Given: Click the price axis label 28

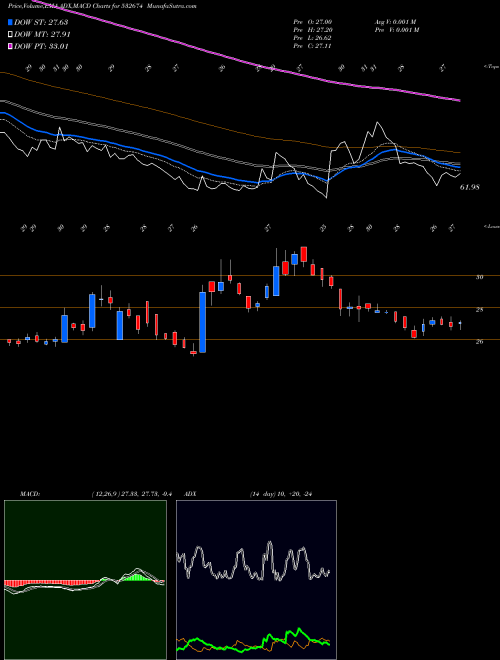Looking at the screenshot, I should (479, 310).
